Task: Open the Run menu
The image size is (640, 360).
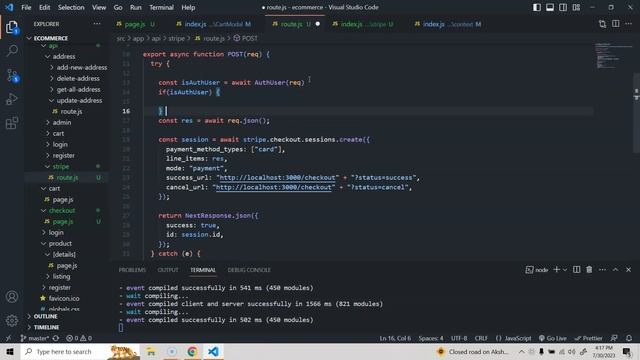Action: click(136, 7)
